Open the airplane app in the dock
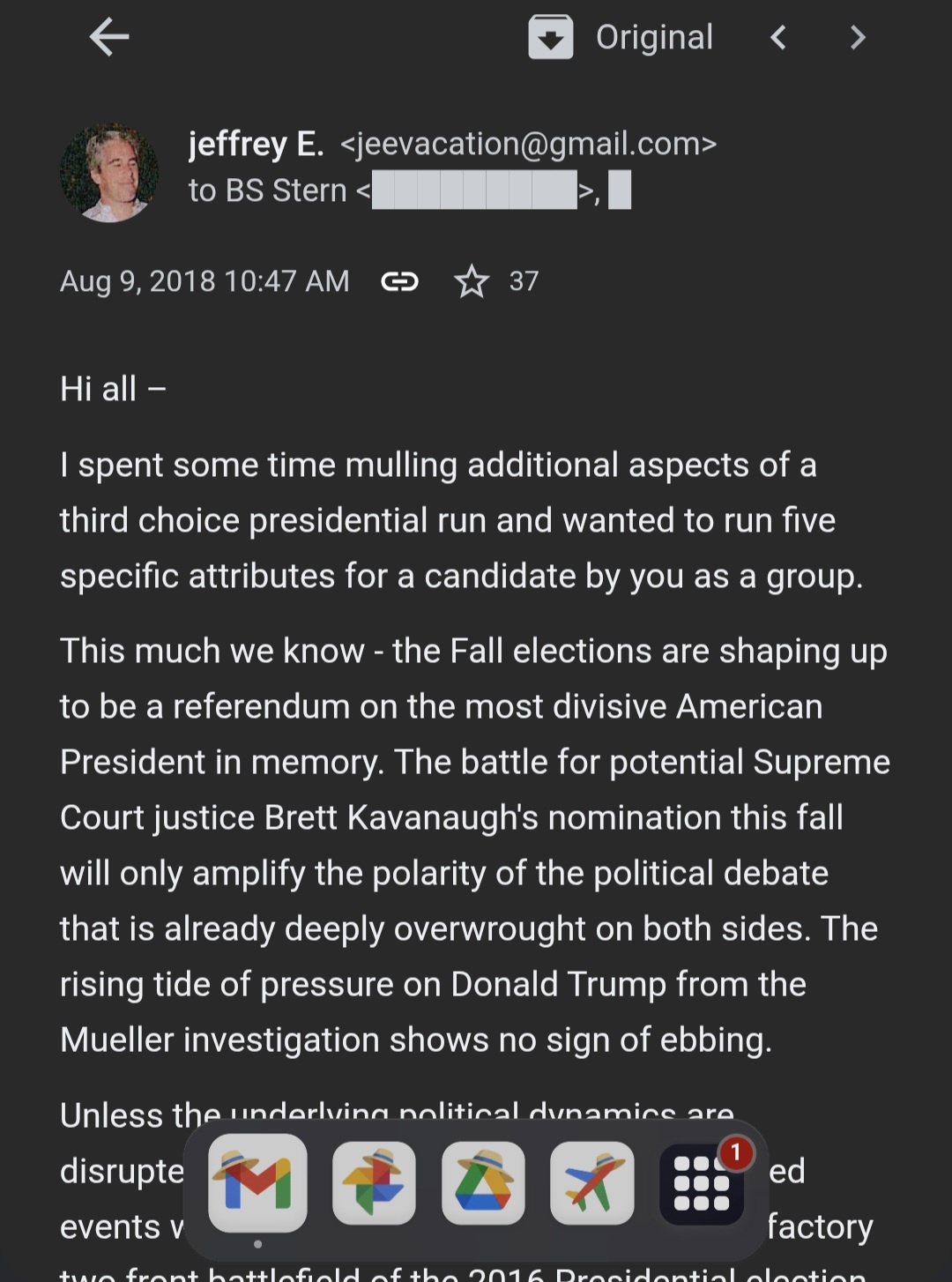Screen dimensions: 952x1282 (591, 1183)
